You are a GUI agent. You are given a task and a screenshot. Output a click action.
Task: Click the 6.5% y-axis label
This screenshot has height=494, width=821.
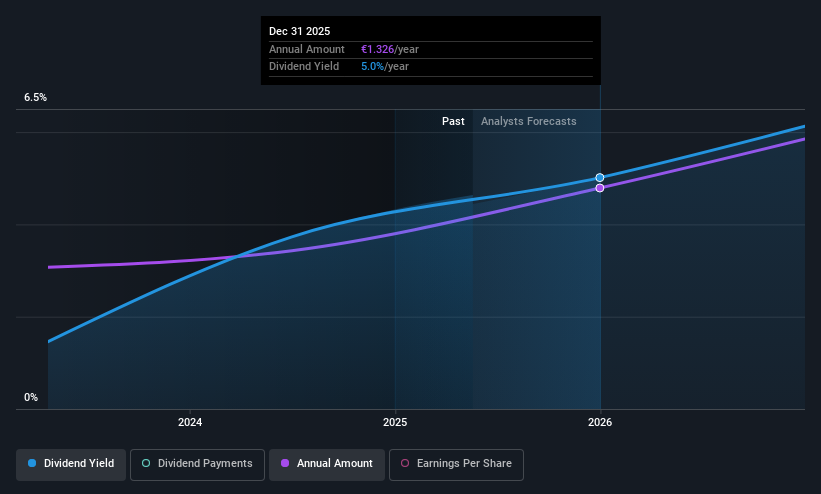tap(35, 97)
